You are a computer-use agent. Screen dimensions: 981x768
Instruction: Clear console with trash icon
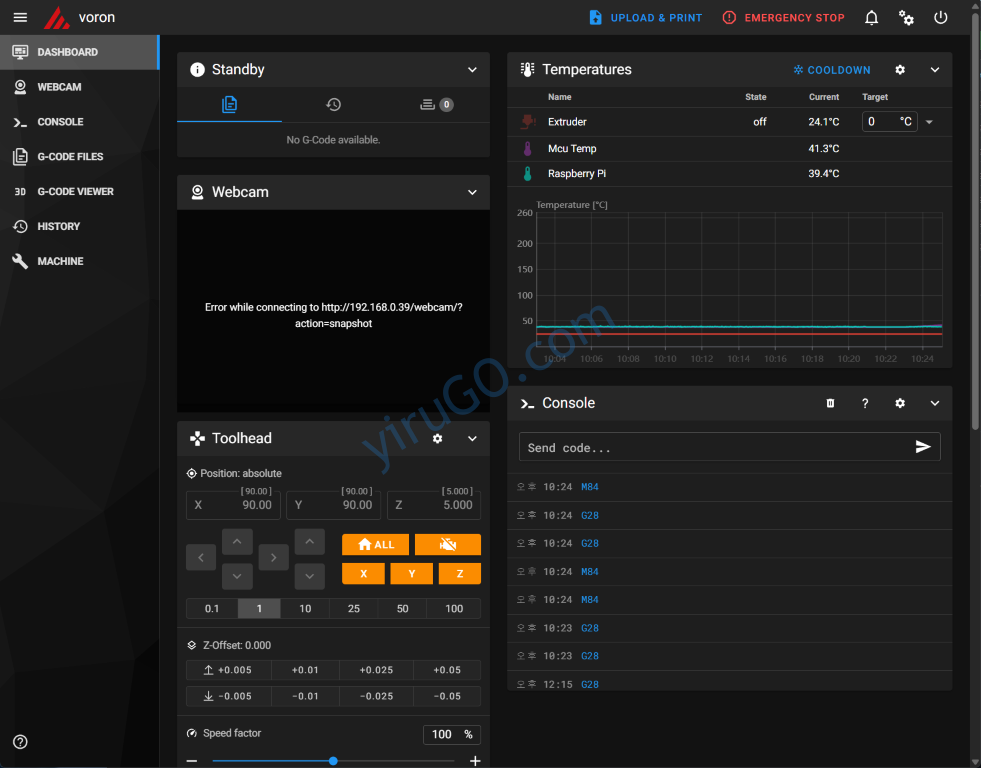830,403
